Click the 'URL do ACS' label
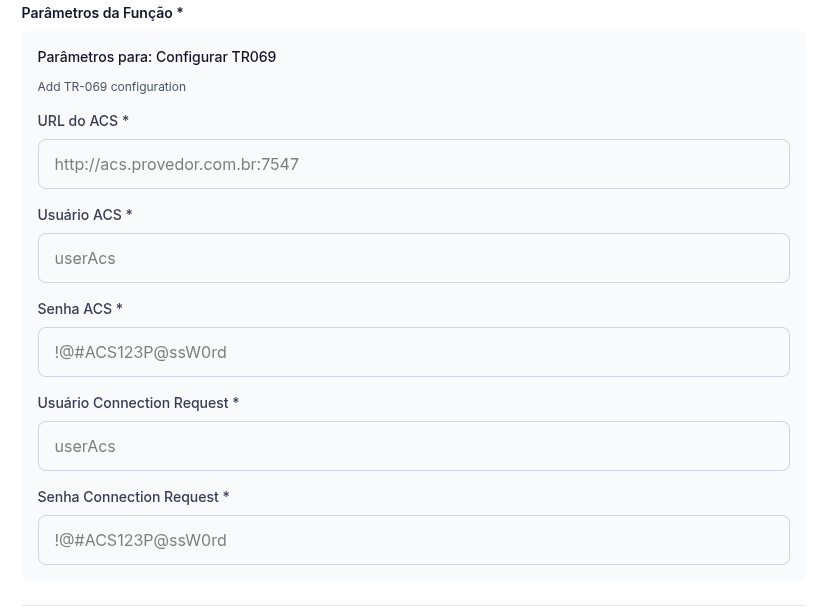Image resolution: width=826 pixels, height=609 pixels. [x=78, y=120]
